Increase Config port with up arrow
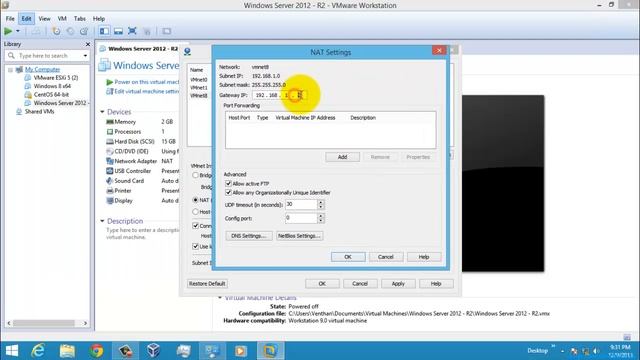The width and height of the screenshot is (640, 360). tap(321, 216)
